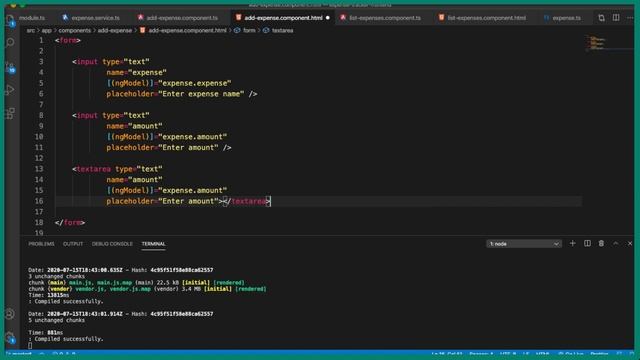The height and width of the screenshot is (360, 640).
Task: Open the Search view in activity bar
Action: 10,42
